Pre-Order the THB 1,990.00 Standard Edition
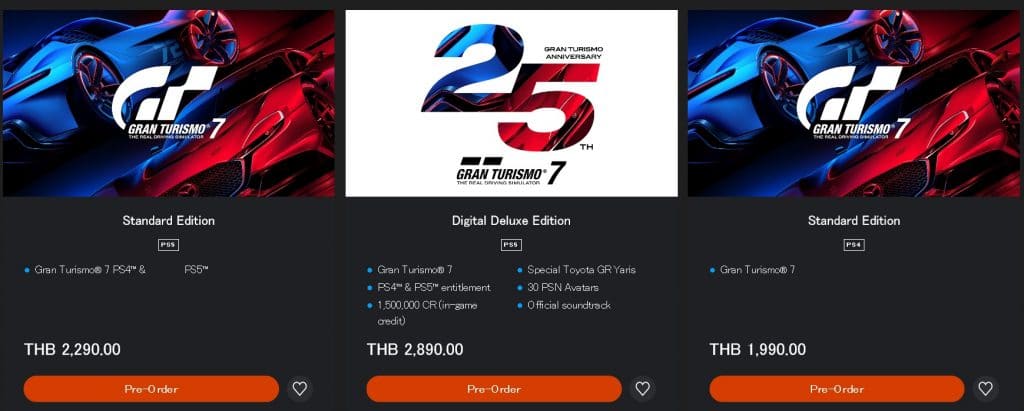This screenshot has width=1024, height=411. tap(837, 389)
